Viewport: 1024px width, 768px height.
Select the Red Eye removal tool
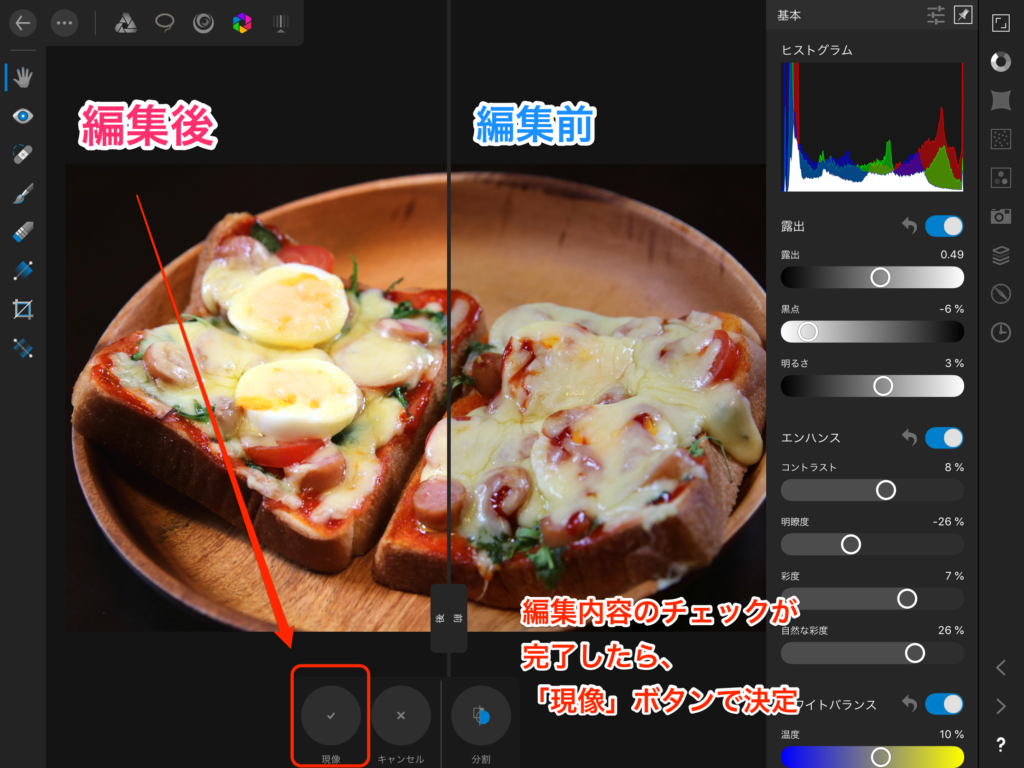click(x=24, y=117)
